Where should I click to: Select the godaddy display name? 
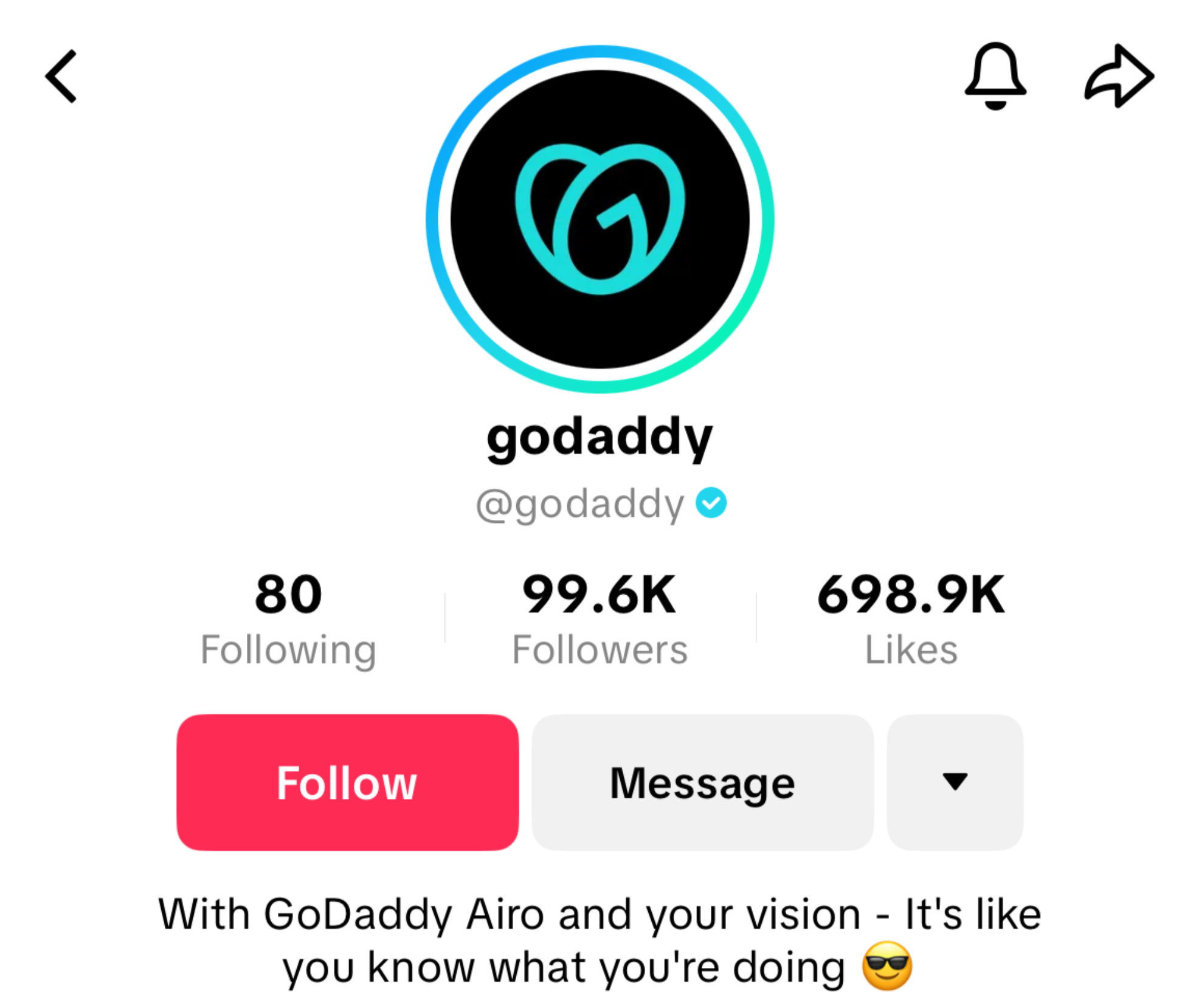tap(599, 438)
